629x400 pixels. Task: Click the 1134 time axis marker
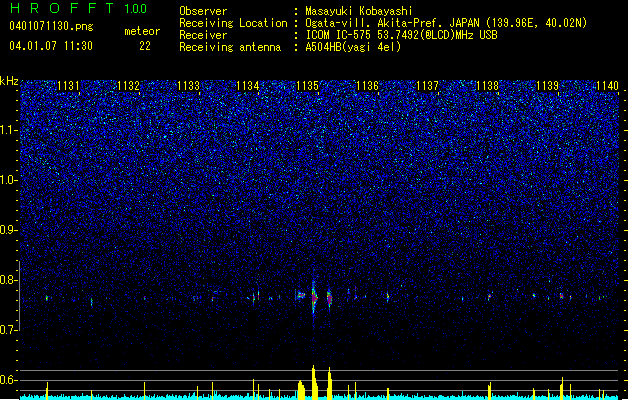click(248, 85)
